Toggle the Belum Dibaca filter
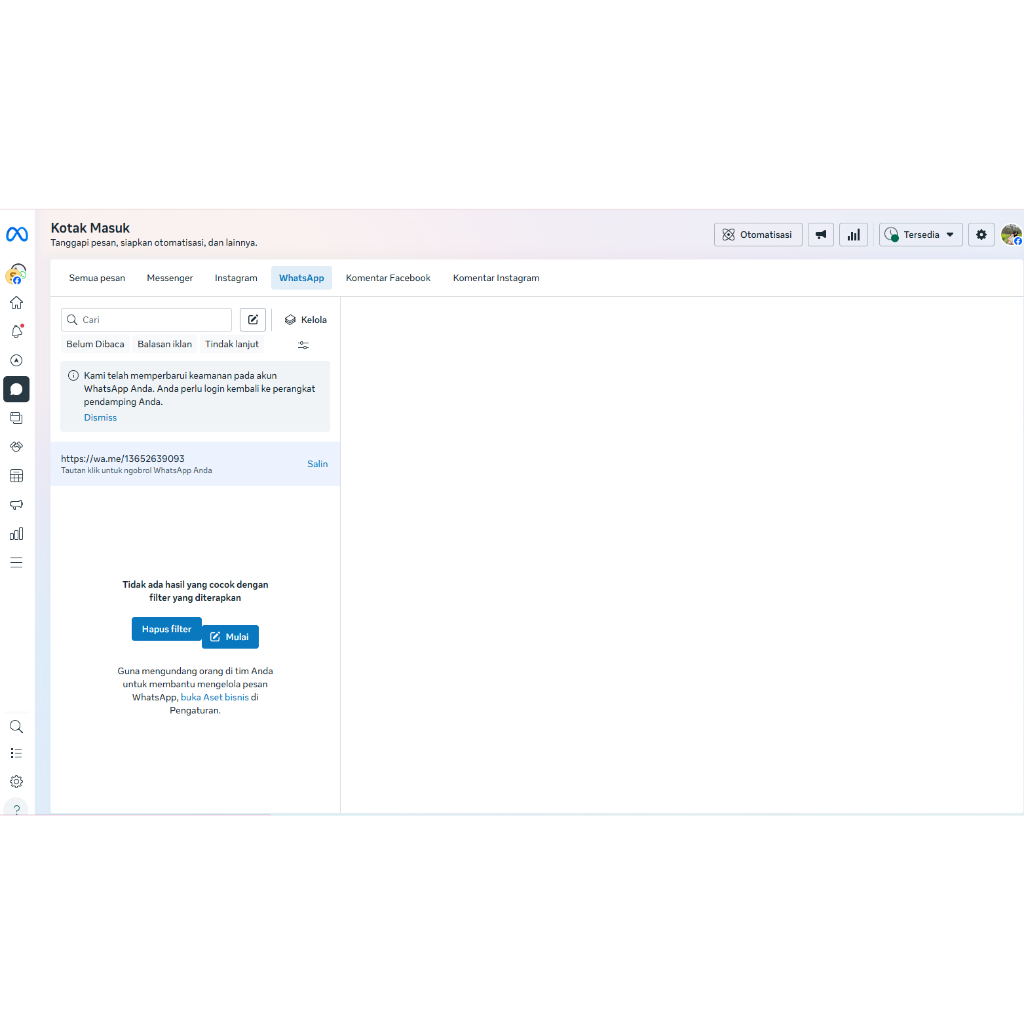 coord(95,344)
